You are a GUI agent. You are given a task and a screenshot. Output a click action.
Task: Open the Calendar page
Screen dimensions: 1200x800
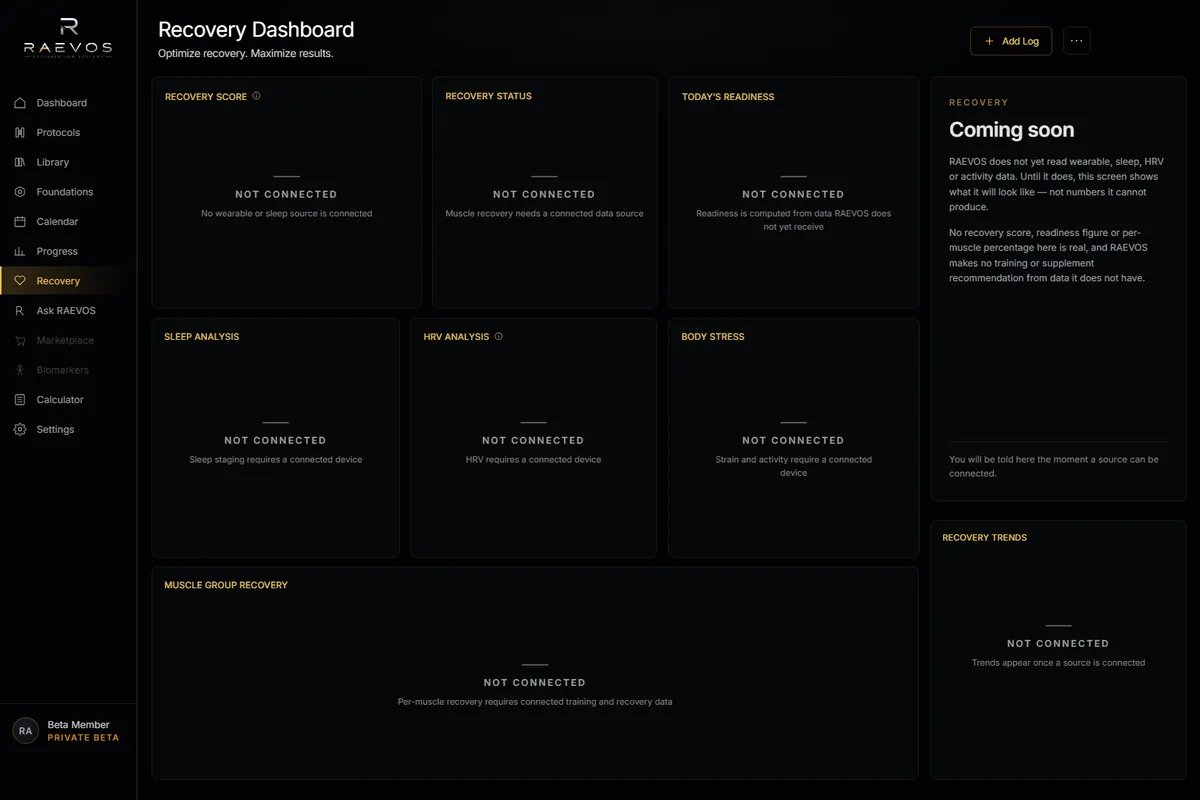[68, 222]
